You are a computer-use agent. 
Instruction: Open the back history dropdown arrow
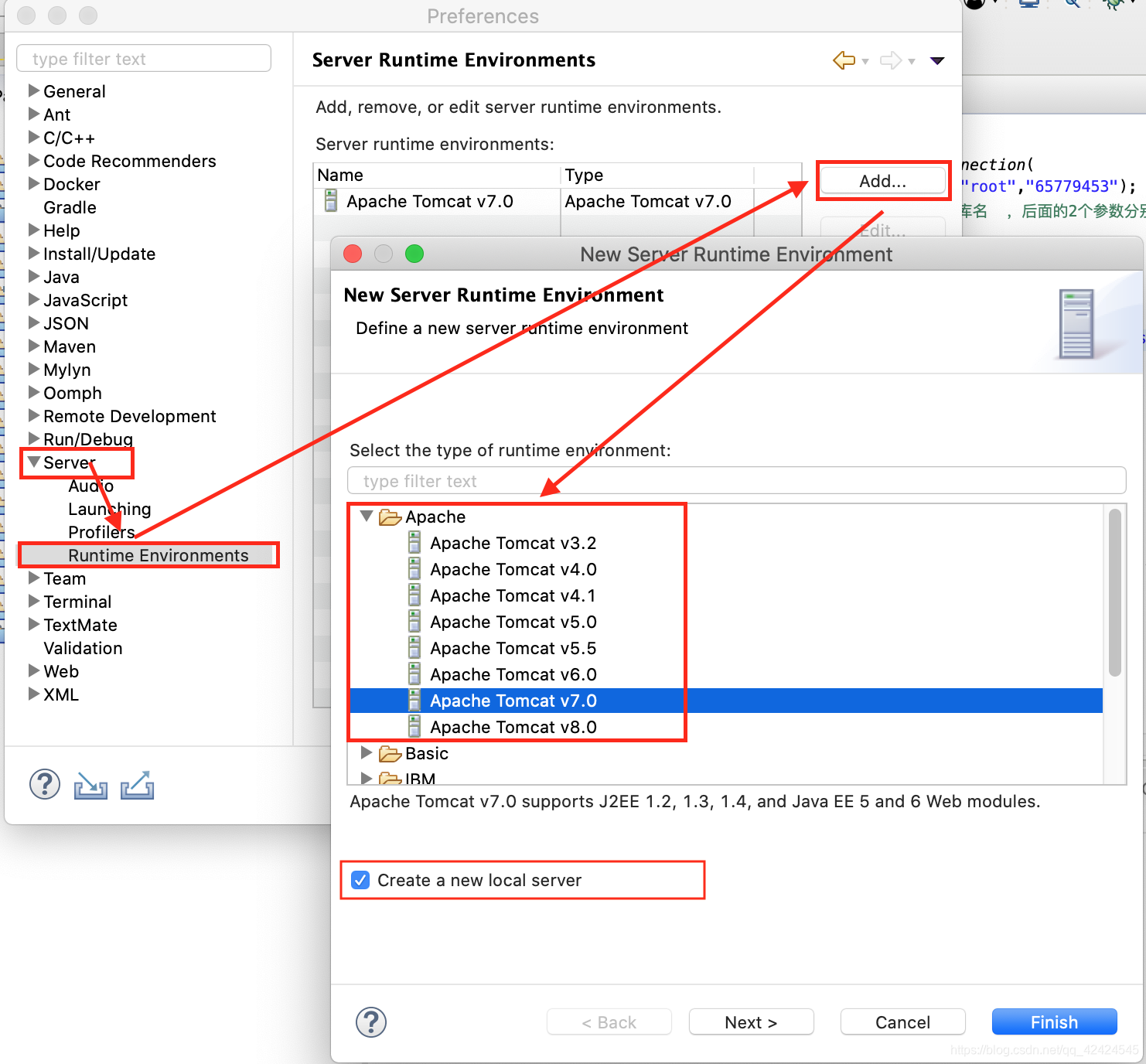[x=865, y=62]
